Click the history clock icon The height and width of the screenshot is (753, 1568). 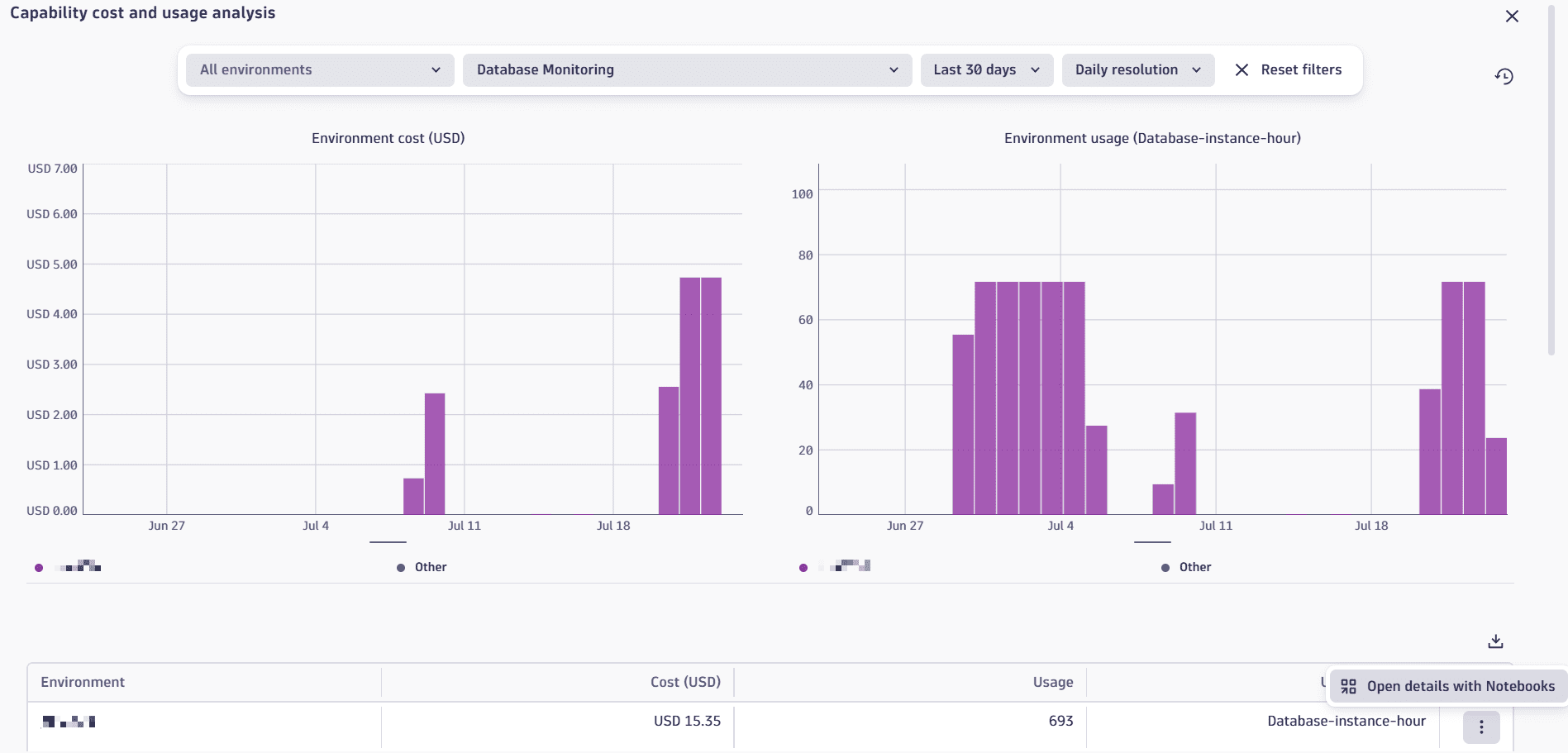pyautogui.click(x=1504, y=77)
